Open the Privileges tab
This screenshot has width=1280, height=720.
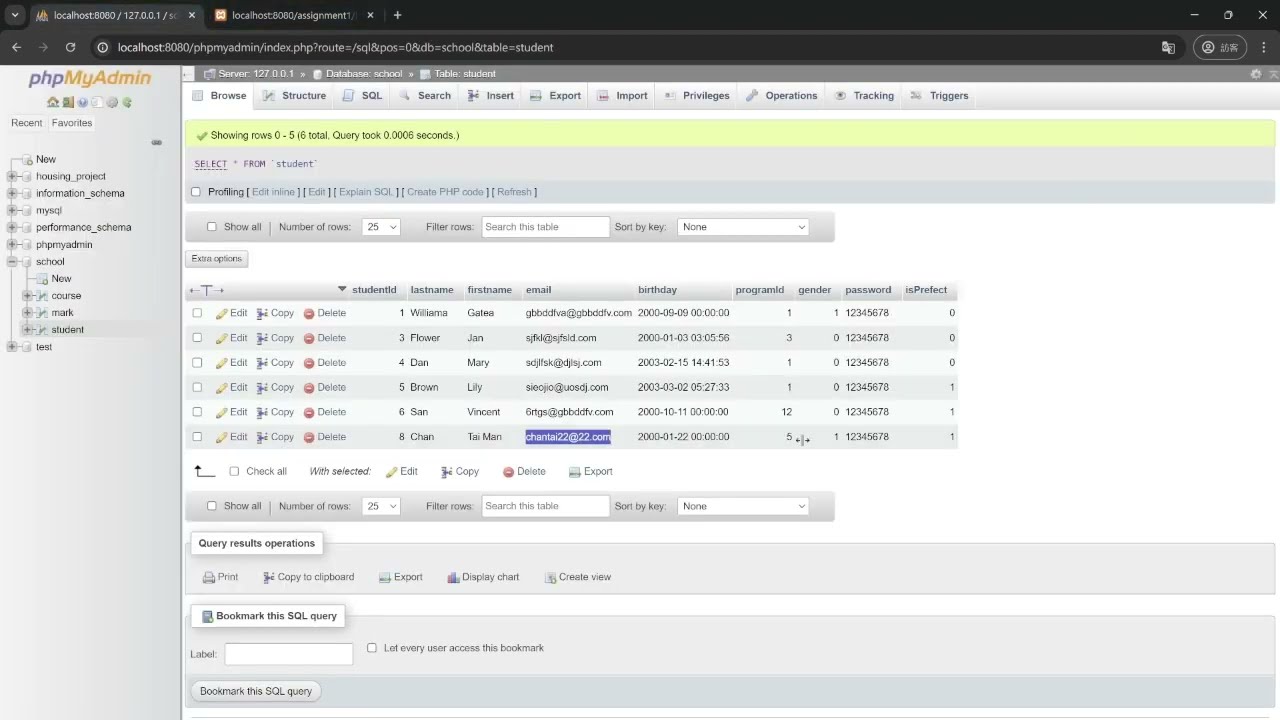(x=697, y=96)
